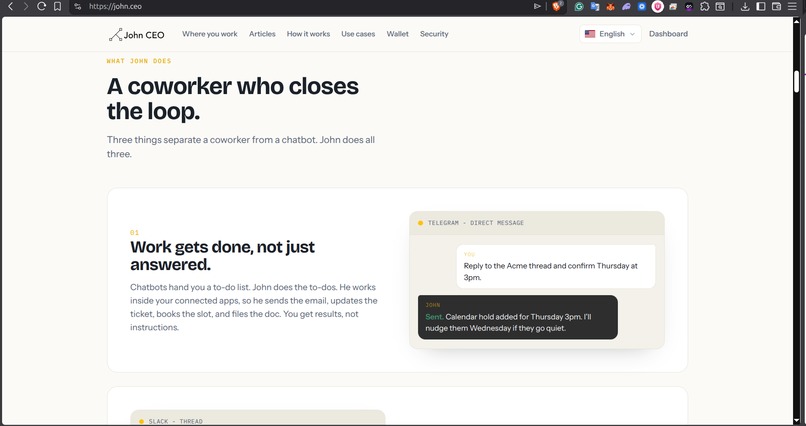806x426 pixels.
Task: Click the page vertical scrollbar thumb
Action: coord(796,81)
